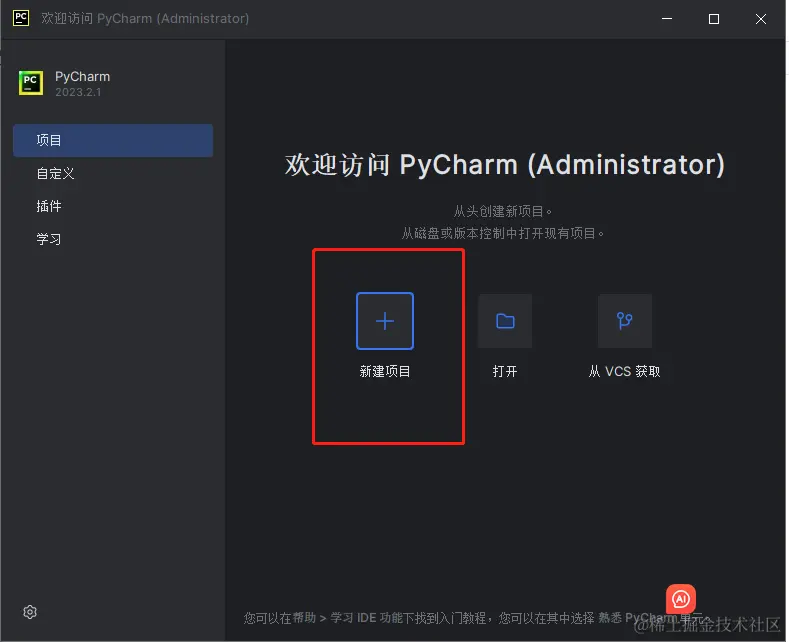This screenshot has height=642, width=789.
Task: Click the 打开 label
Action: pos(505,371)
